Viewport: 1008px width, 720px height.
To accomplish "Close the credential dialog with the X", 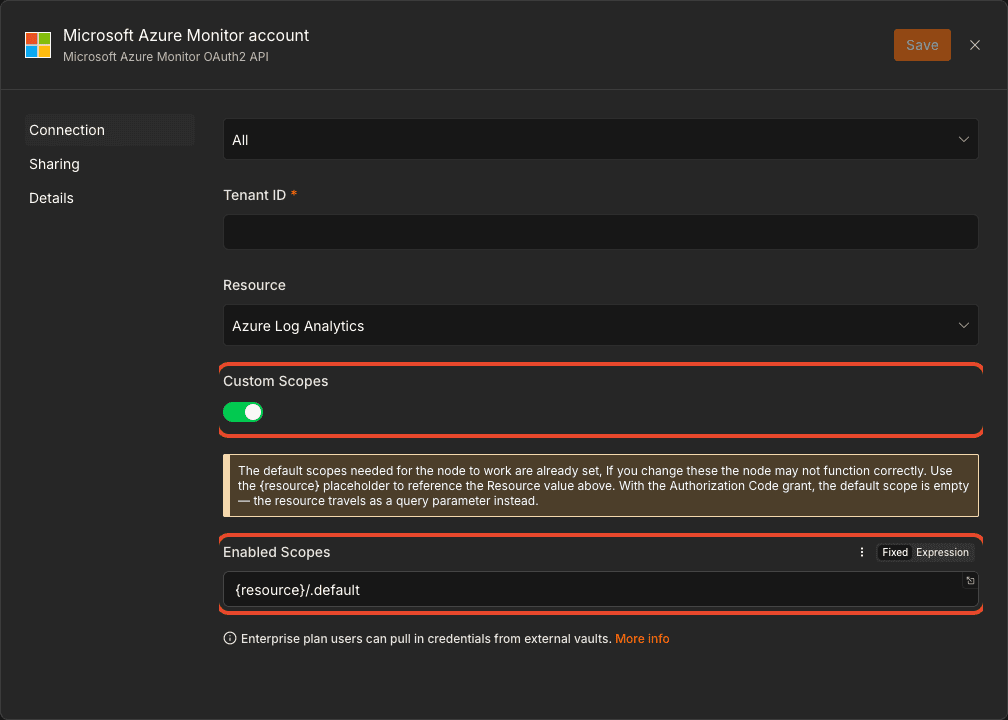I will coord(975,45).
